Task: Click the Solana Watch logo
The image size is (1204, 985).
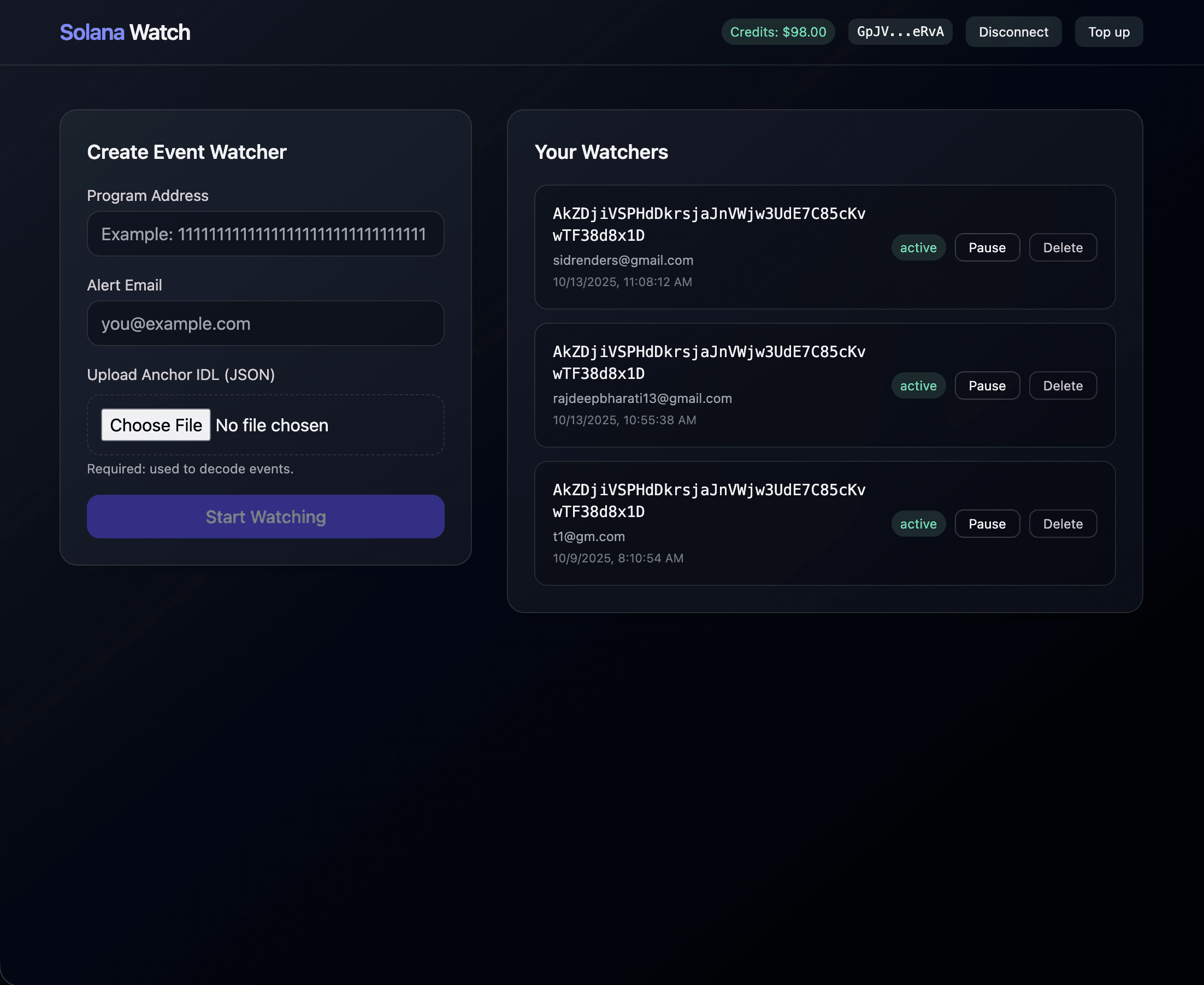Action: click(x=124, y=32)
